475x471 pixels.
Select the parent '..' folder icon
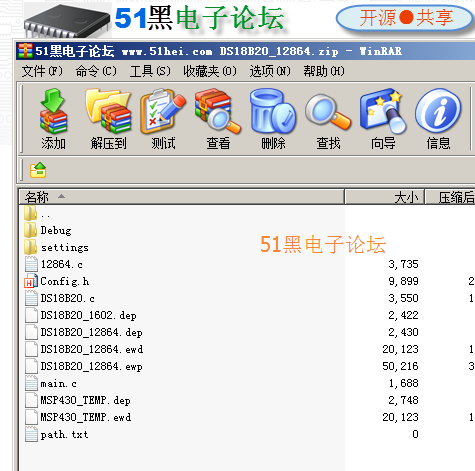pyautogui.click(x=31, y=213)
